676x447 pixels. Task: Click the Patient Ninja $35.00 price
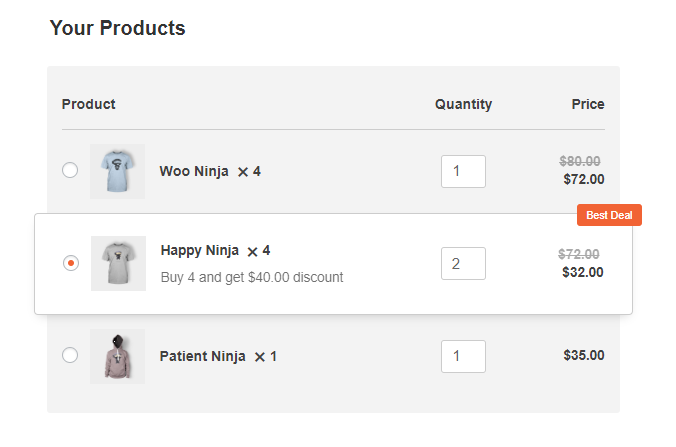tap(584, 355)
